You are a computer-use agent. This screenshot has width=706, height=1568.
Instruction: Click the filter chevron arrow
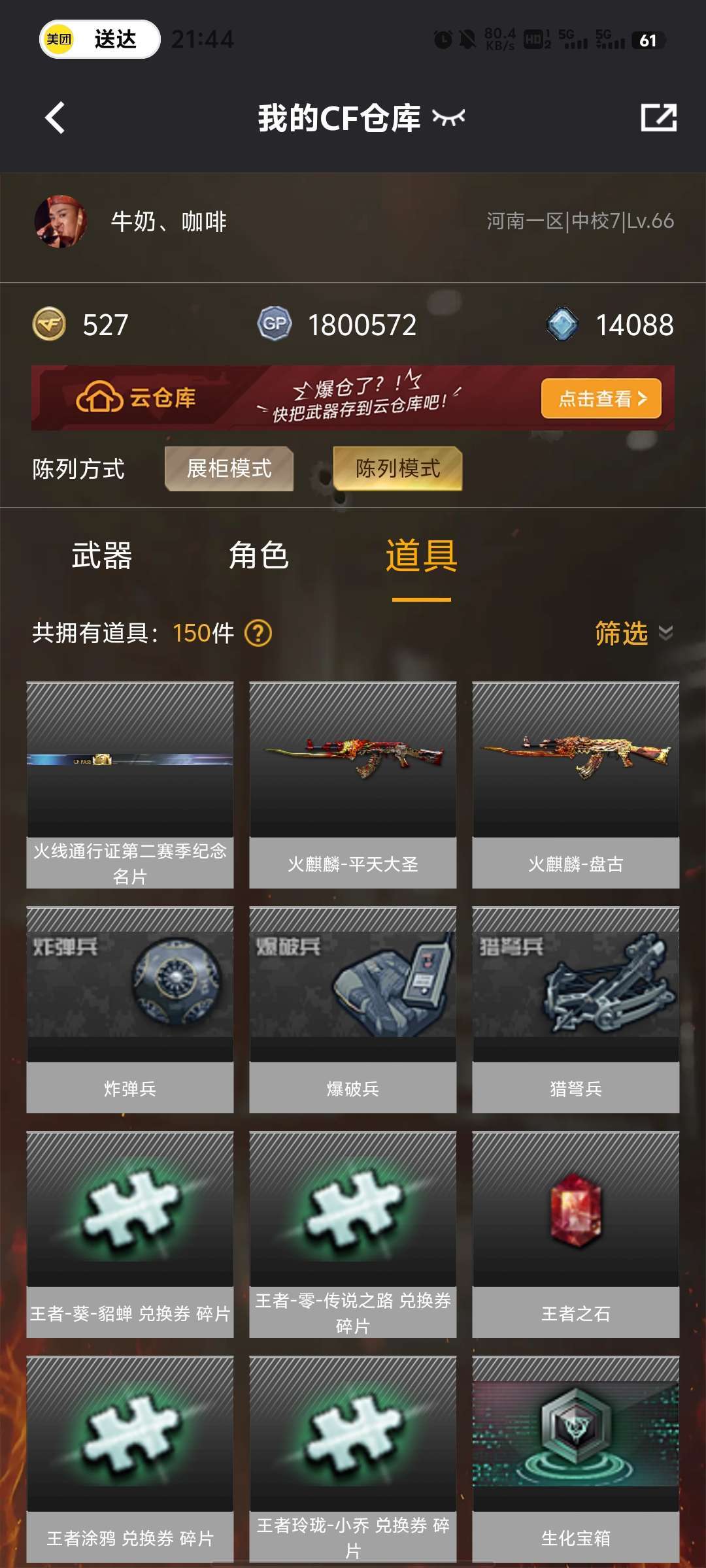[x=665, y=633]
